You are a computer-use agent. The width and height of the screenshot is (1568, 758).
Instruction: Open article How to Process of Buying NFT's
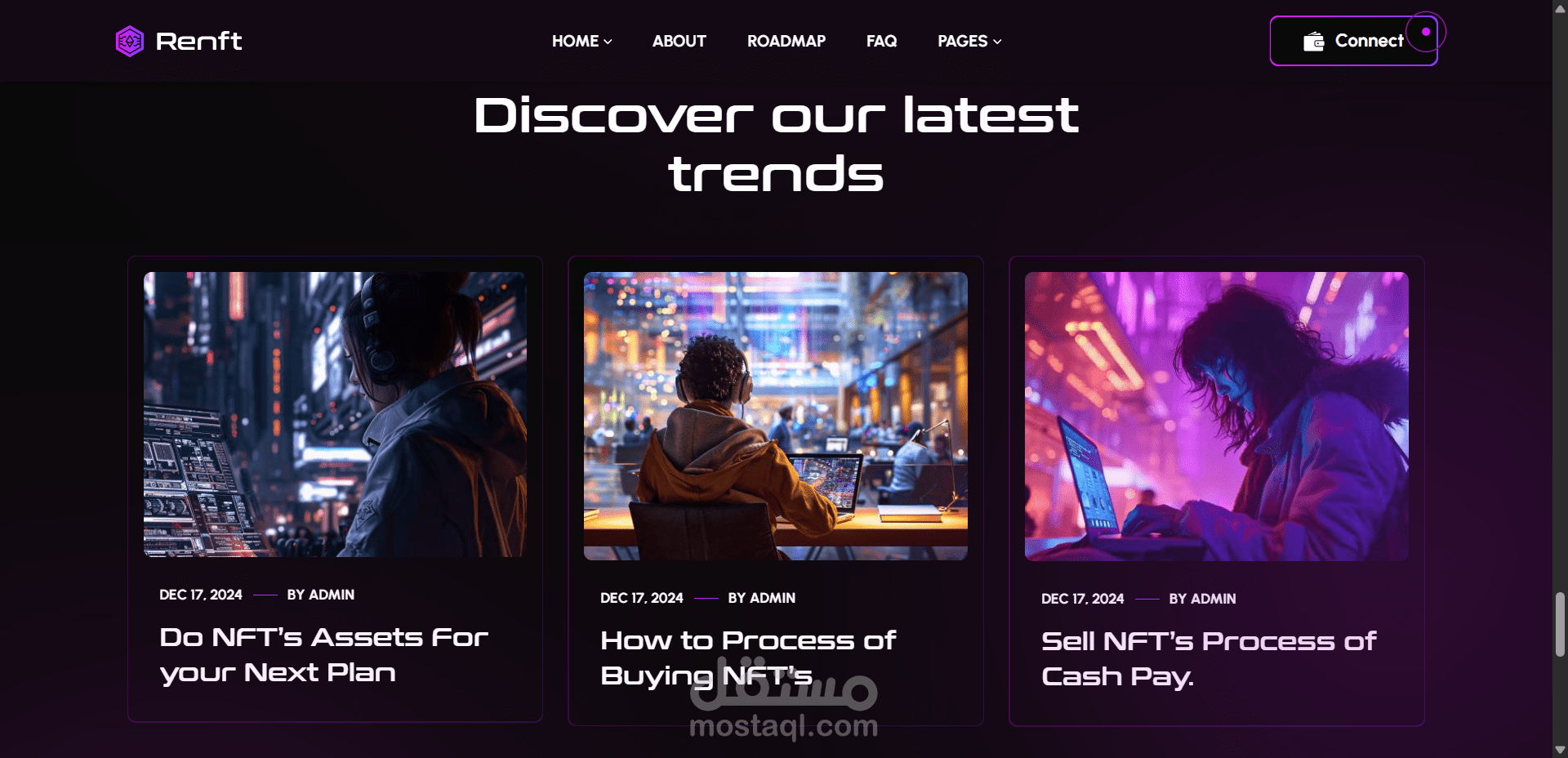pos(748,658)
